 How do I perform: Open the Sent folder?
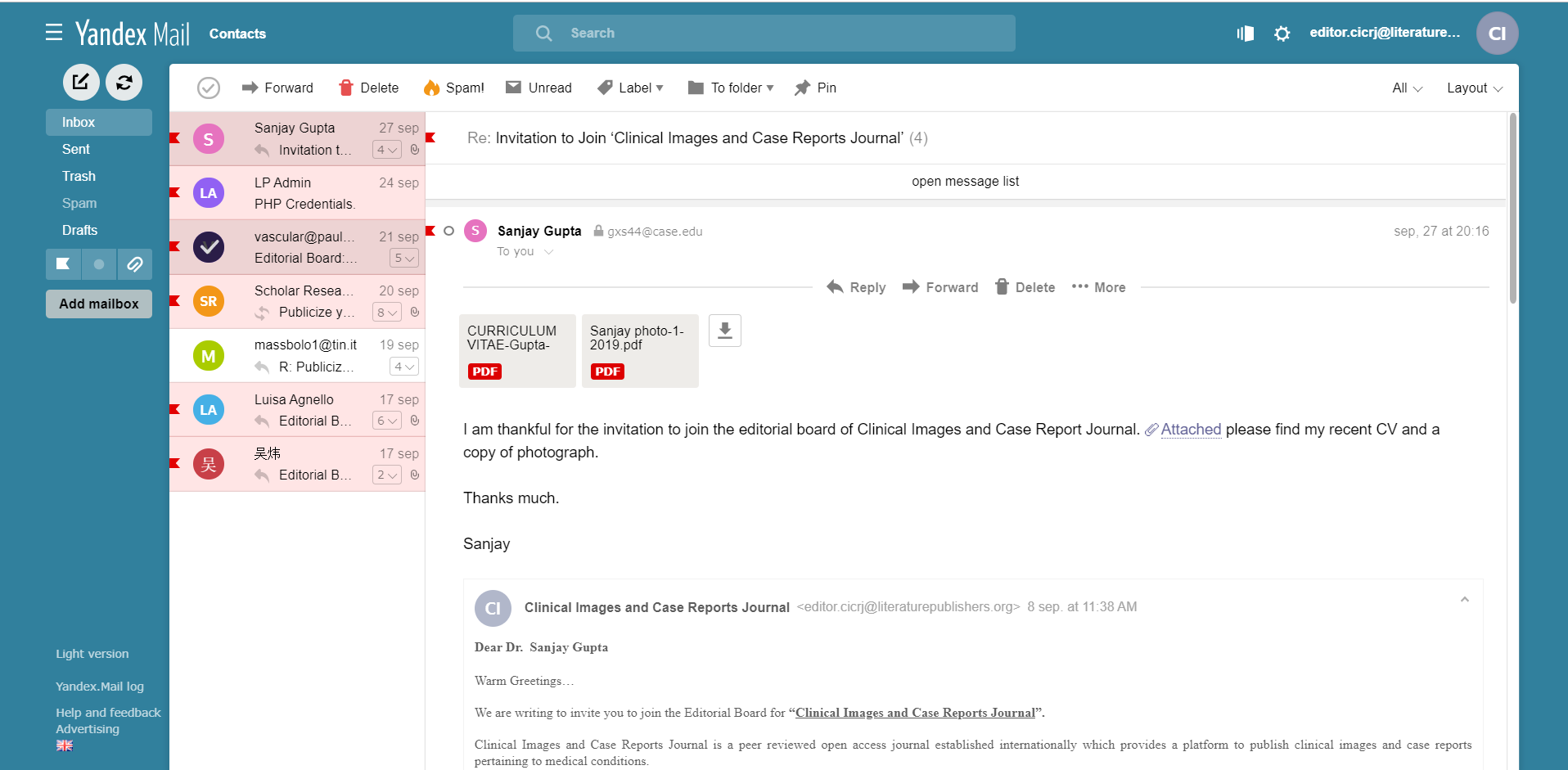(76, 149)
